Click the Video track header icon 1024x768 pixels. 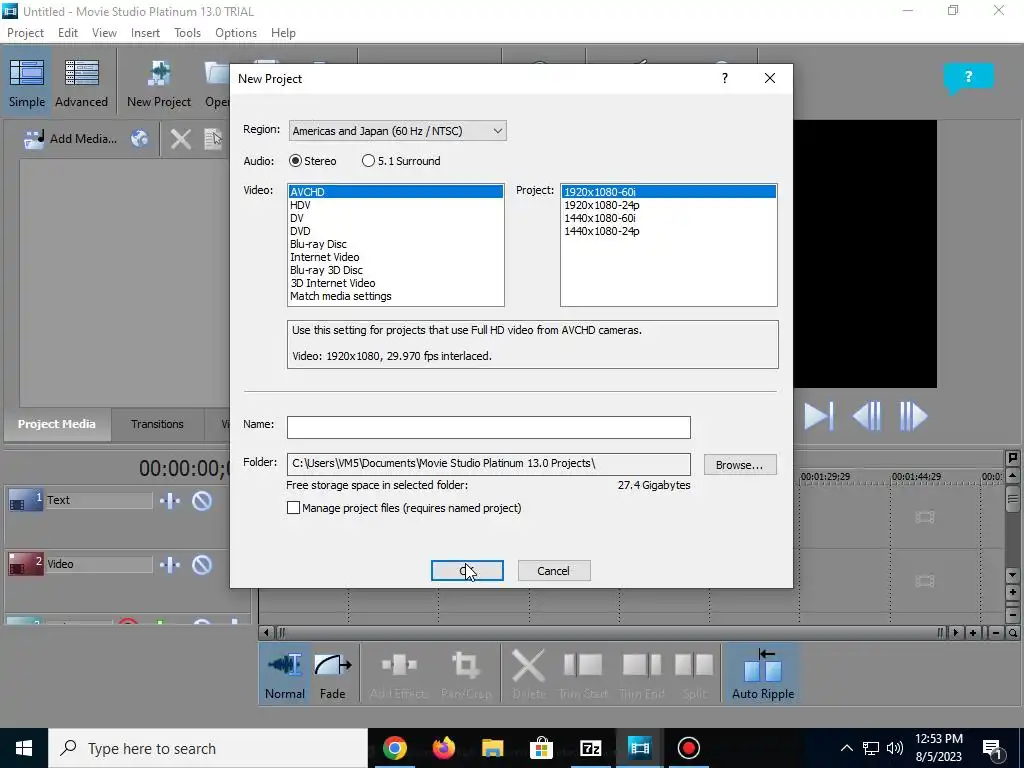25,565
